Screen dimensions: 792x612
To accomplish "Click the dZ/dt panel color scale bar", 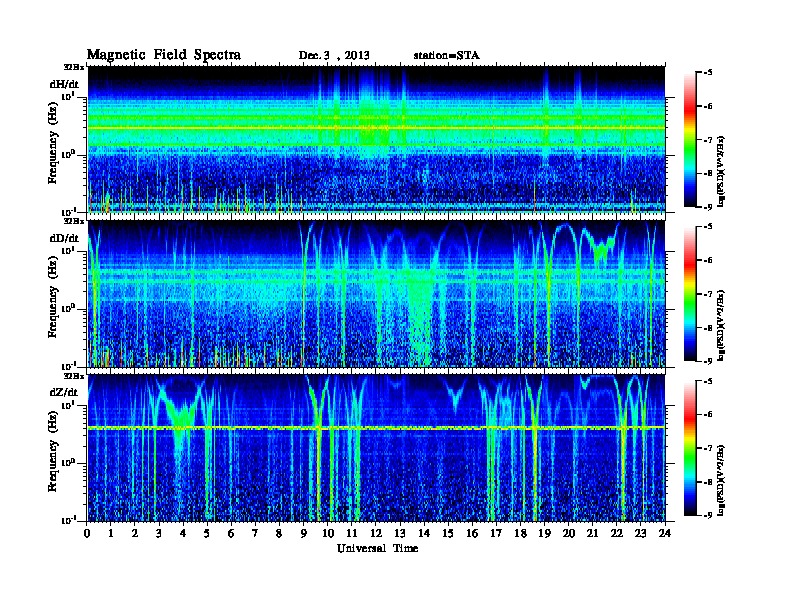I will click(690, 448).
